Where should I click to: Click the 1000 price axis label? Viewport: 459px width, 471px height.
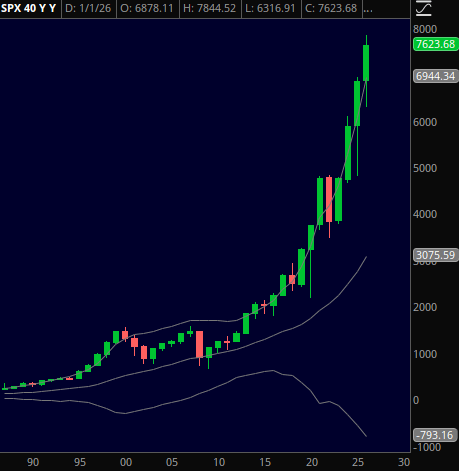[425, 354]
